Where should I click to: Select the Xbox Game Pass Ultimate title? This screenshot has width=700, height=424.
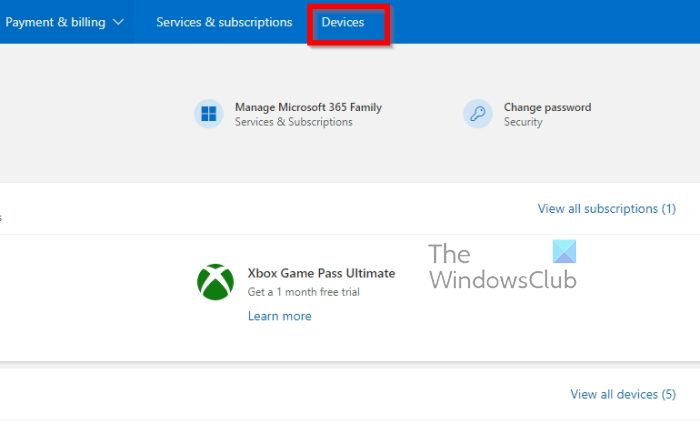click(x=321, y=273)
